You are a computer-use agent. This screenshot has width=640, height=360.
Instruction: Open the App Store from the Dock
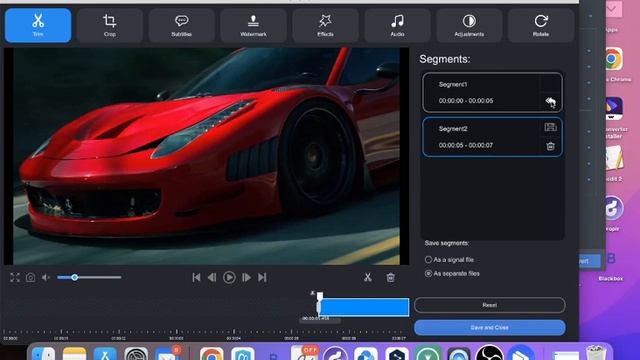[105, 353]
